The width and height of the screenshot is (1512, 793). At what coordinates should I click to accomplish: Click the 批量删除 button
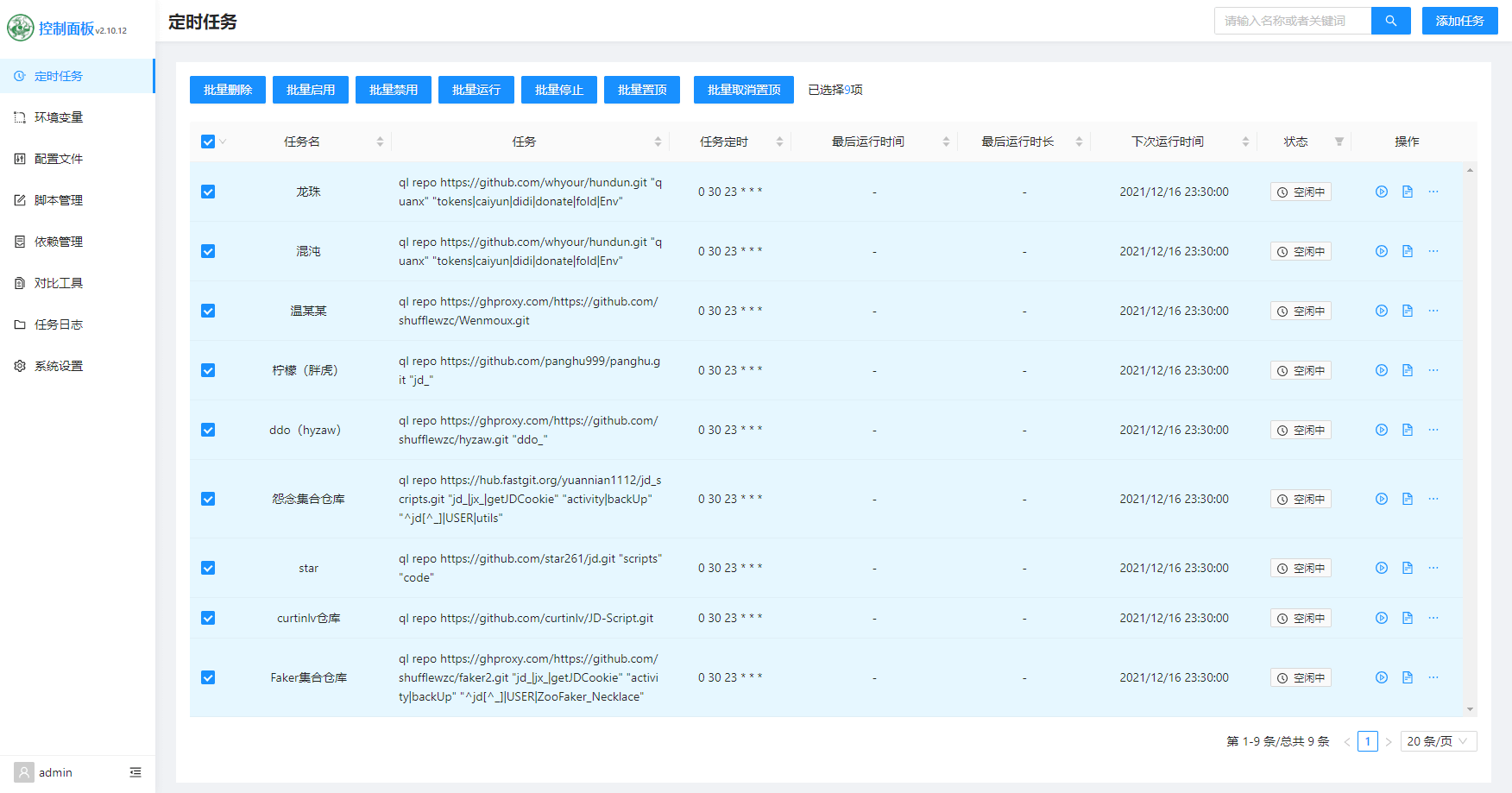pos(228,90)
